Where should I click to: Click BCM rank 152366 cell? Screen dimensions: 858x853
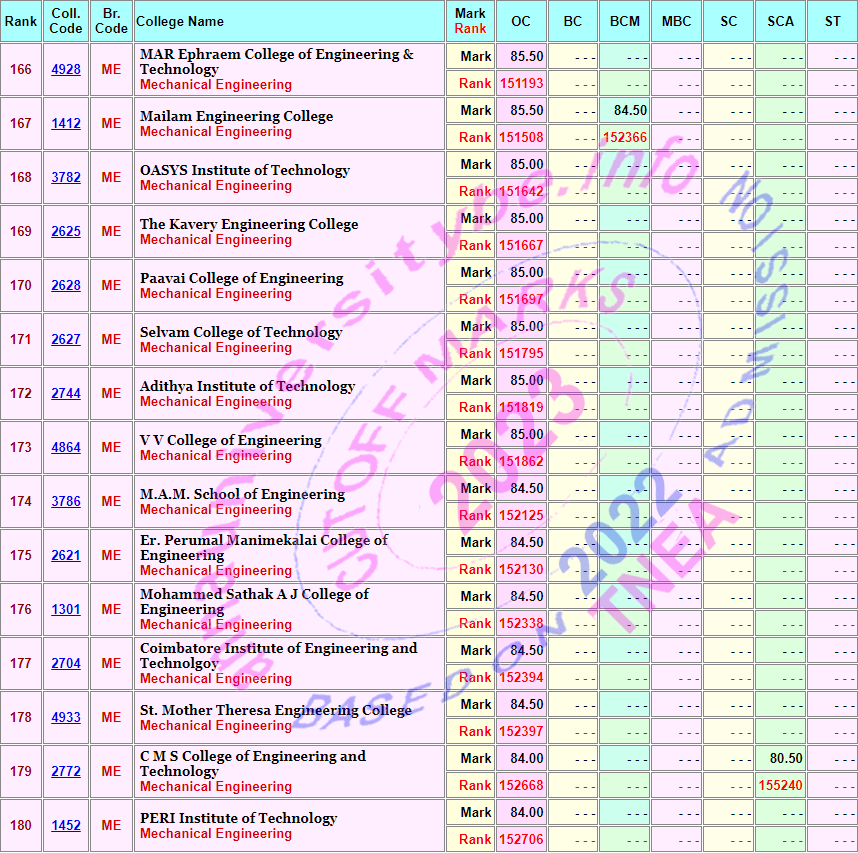[625, 138]
